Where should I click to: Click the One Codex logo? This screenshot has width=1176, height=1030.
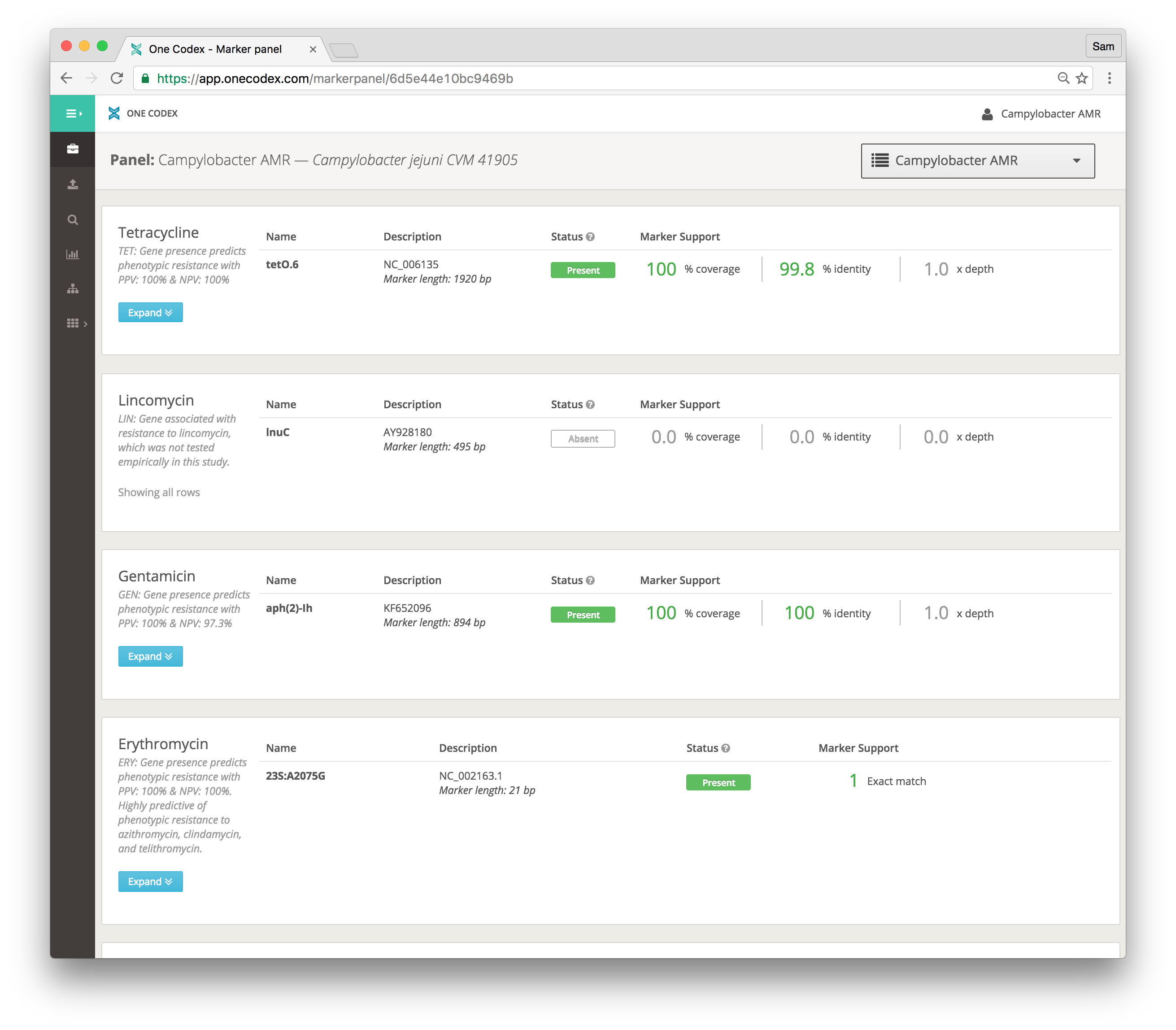pos(114,113)
